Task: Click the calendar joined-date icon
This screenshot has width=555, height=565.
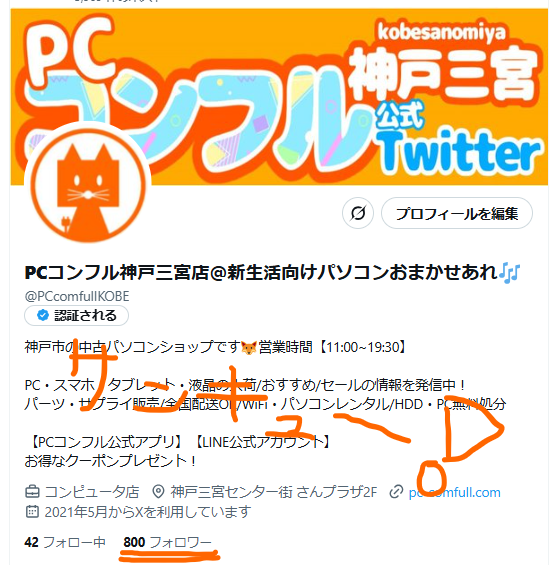Action: [32, 511]
